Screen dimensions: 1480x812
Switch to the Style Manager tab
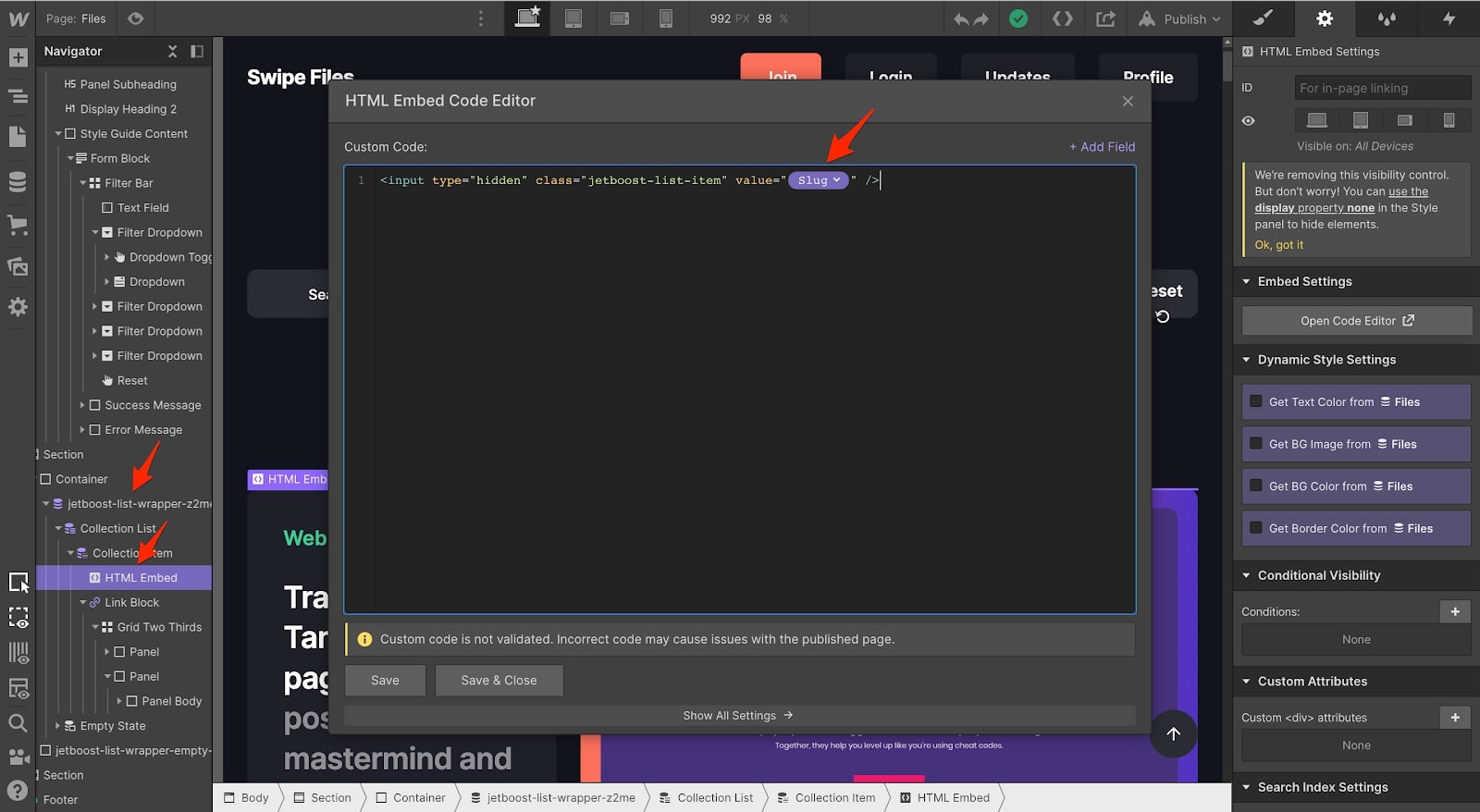(1387, 18)
